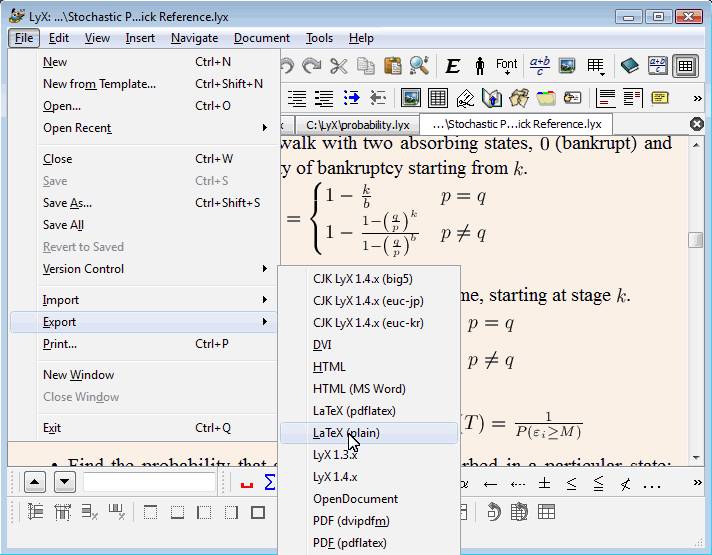Toggle the table toolbar grid icon
This screenshot has height=555, width=712.
click(x=685, y=66)
